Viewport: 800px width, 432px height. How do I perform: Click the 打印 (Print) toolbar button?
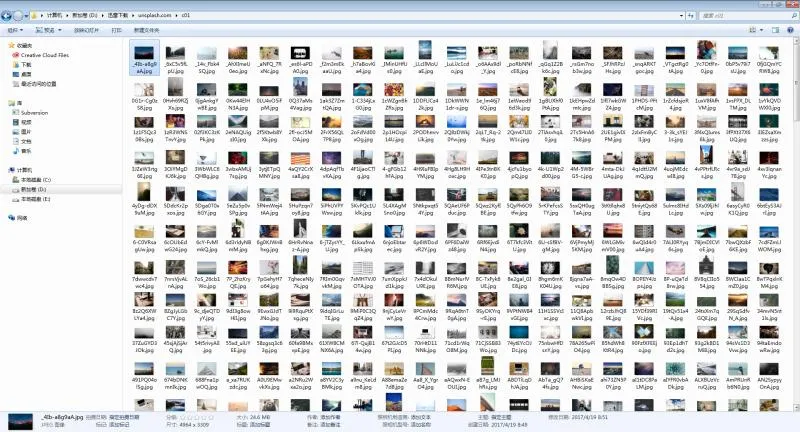pos(115,30)
